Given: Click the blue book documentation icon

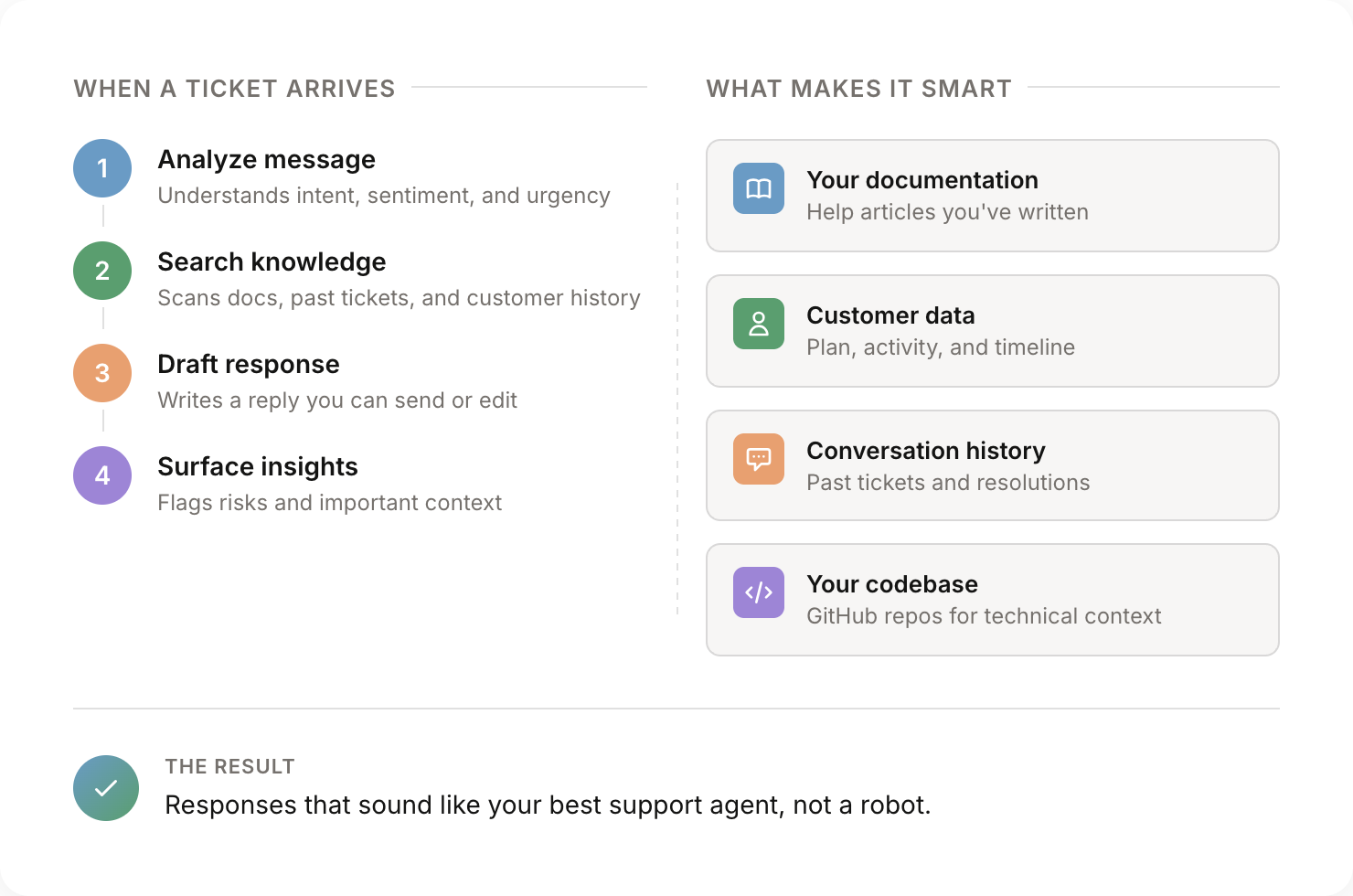Looking at the screenshot, I should coord(759,188).
